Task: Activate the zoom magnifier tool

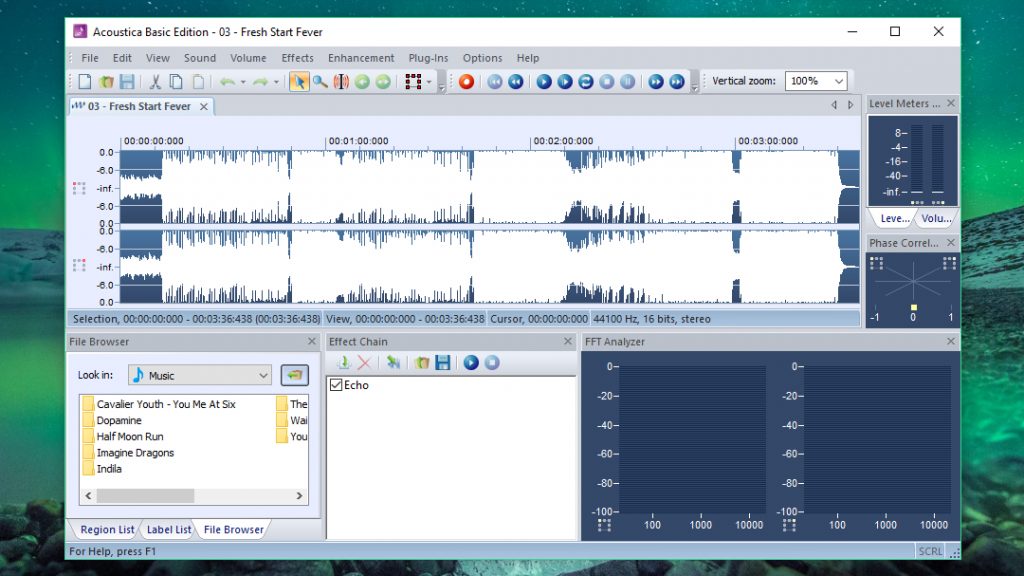Action: tap(319, 82)
